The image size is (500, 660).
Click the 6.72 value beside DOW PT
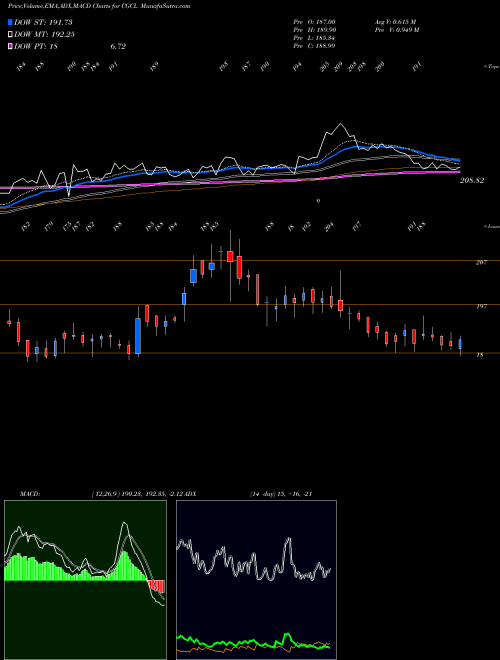tap(118, 46)
